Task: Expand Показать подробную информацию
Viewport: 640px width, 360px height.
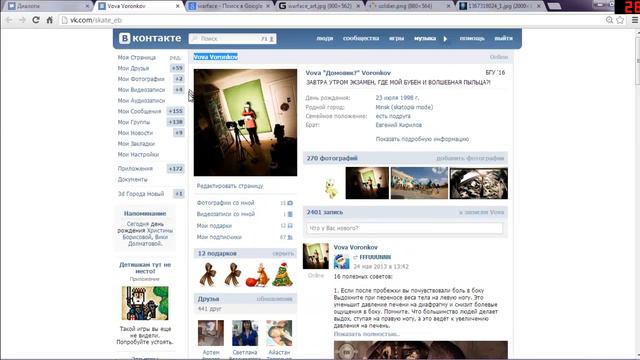Action: point(422,139)
